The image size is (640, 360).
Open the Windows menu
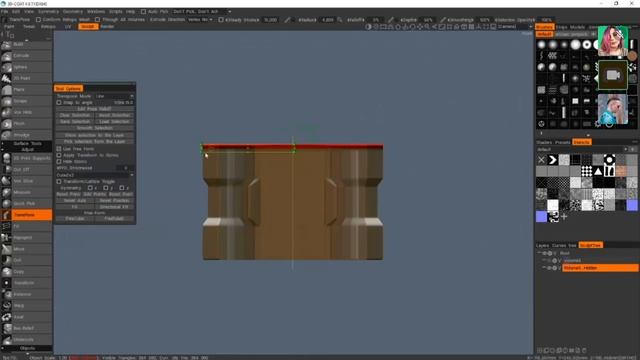pyautogui.click(x=96, y=11)
